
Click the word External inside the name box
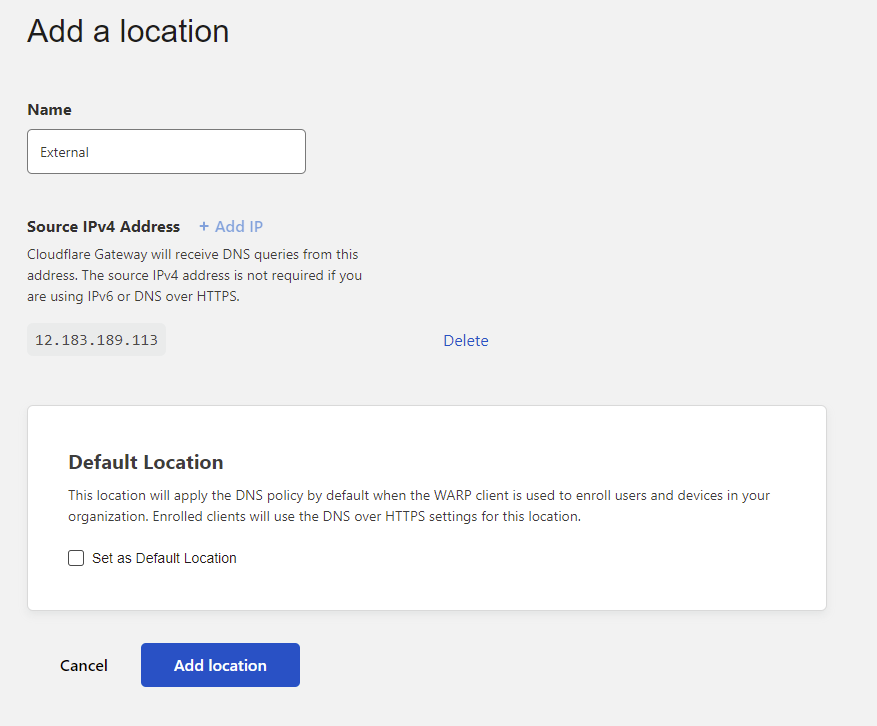pyautogui.click(x=64, y=152)
